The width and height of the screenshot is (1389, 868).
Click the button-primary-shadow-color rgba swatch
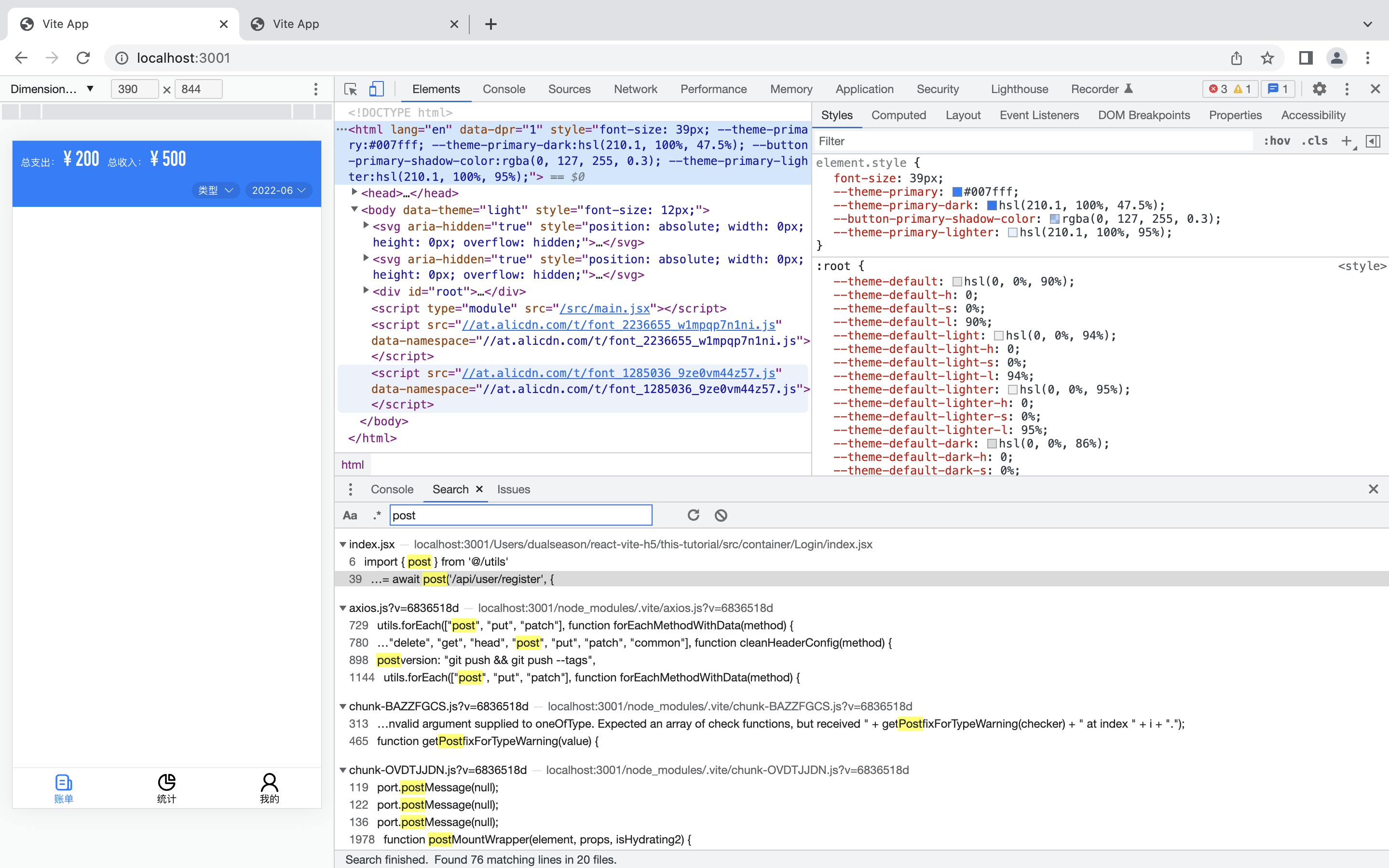tap(1054, 219)
